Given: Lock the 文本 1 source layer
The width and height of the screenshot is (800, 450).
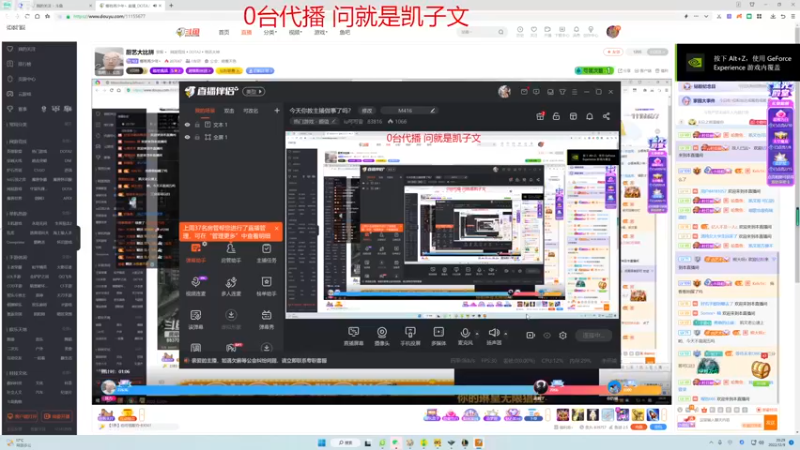Looking at the screenshot, I should click(x=197, y=124).
